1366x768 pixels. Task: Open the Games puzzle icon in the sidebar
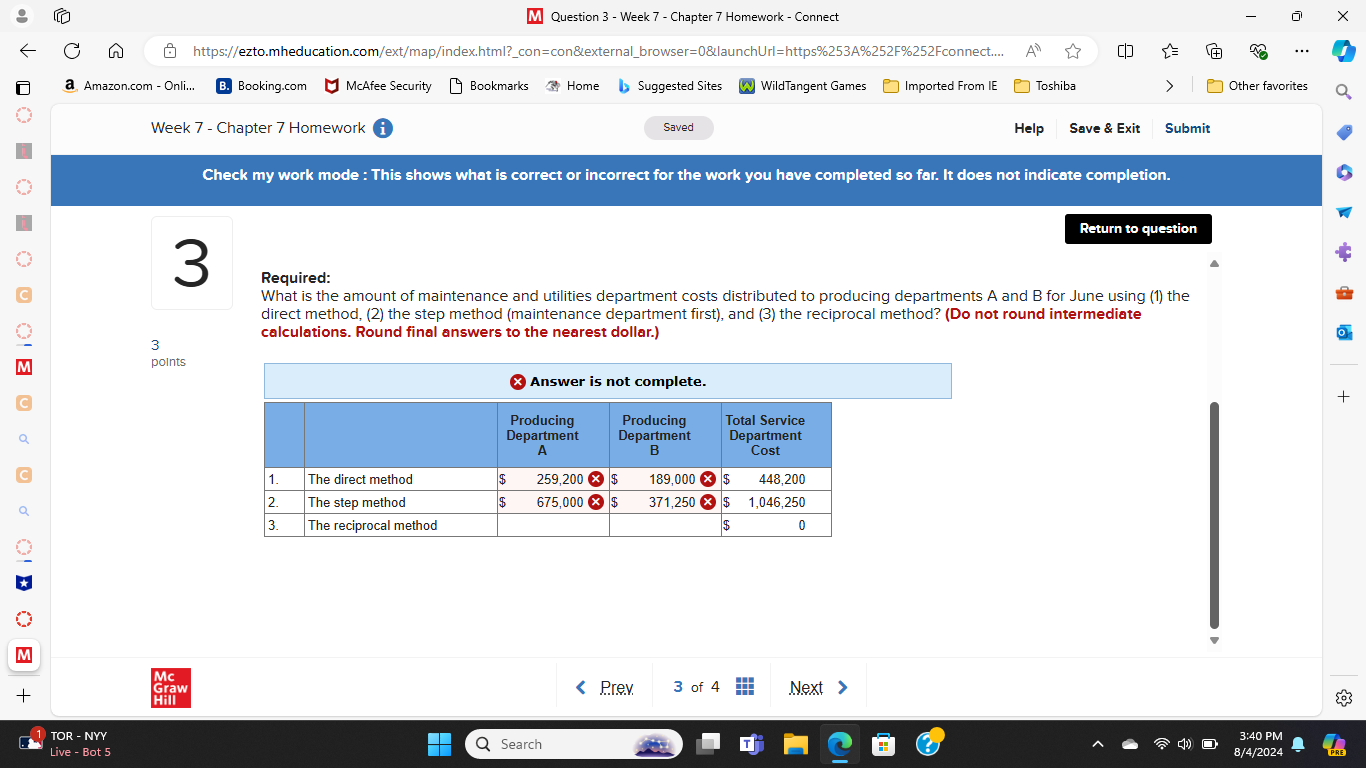tap(1343, 252)
